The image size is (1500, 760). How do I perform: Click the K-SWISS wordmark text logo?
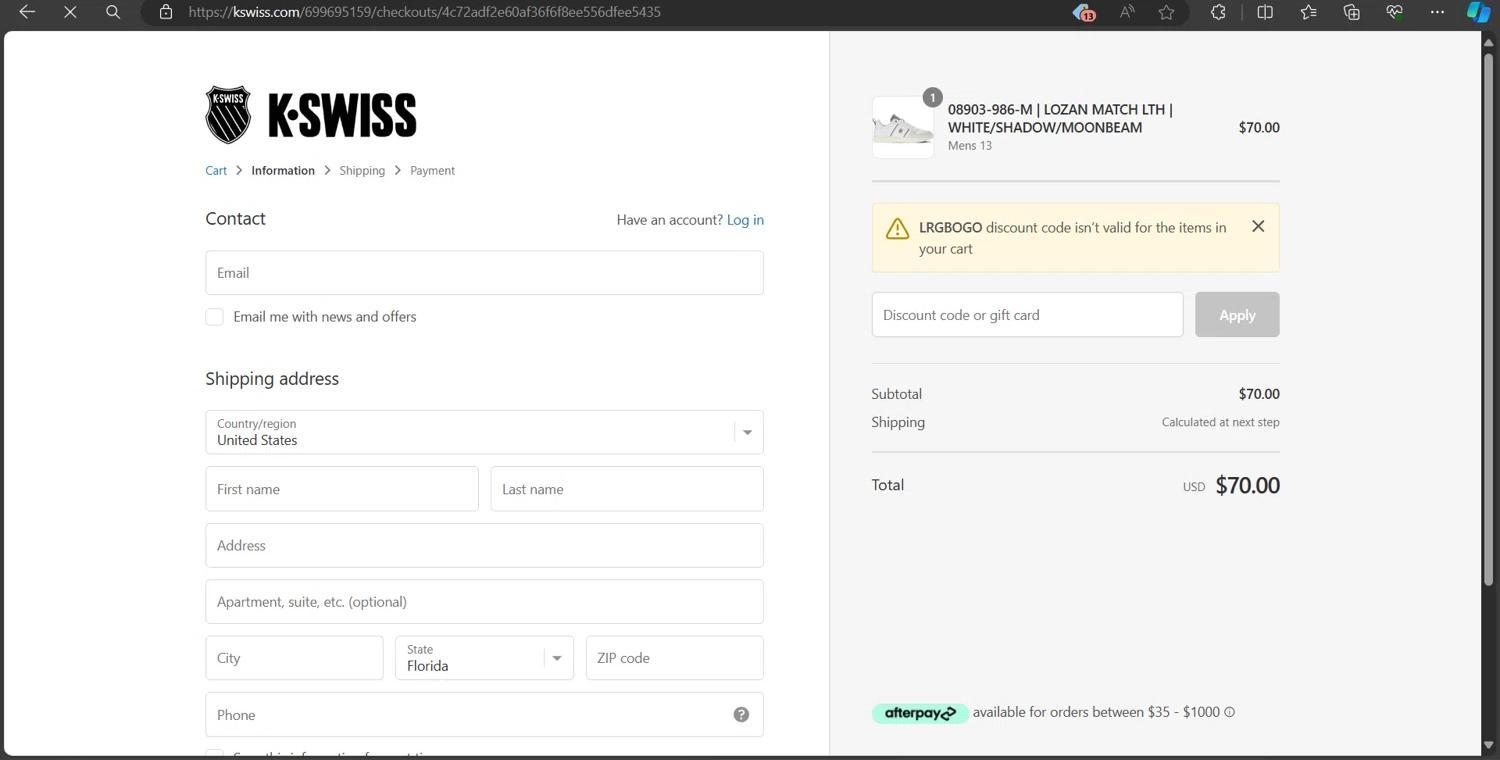[342, 115]
